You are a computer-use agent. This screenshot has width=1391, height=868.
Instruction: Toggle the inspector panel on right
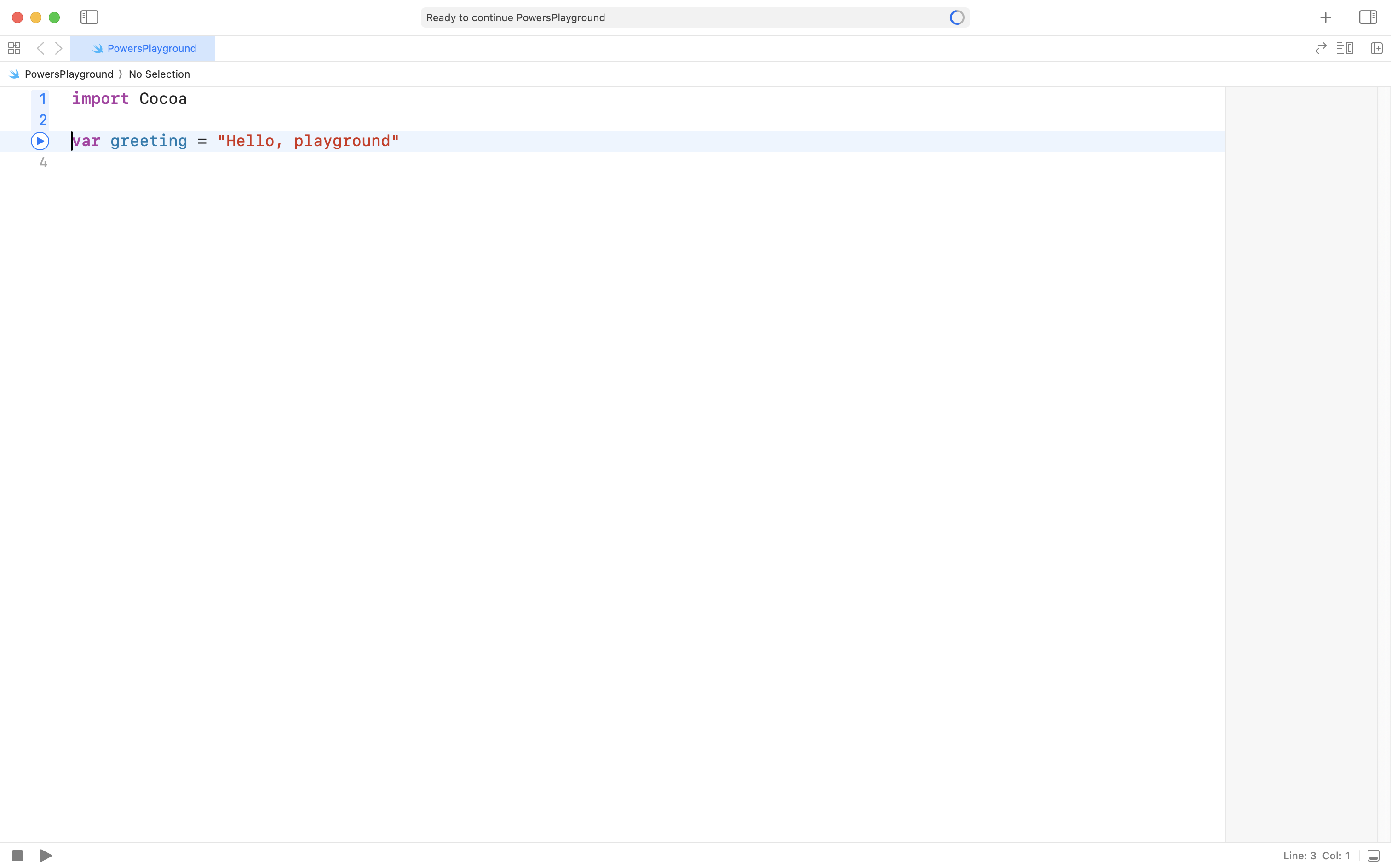click(x=1368, y=17)
